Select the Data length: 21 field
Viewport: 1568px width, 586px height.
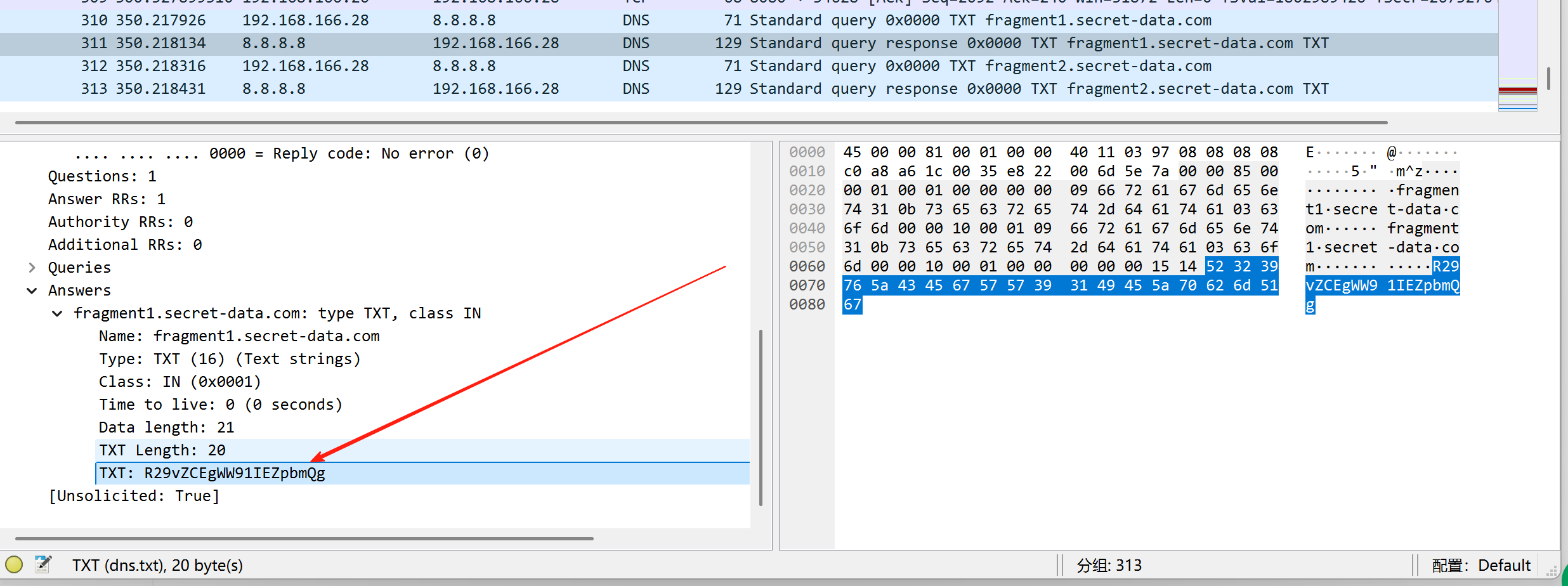[x=166, y=427]
